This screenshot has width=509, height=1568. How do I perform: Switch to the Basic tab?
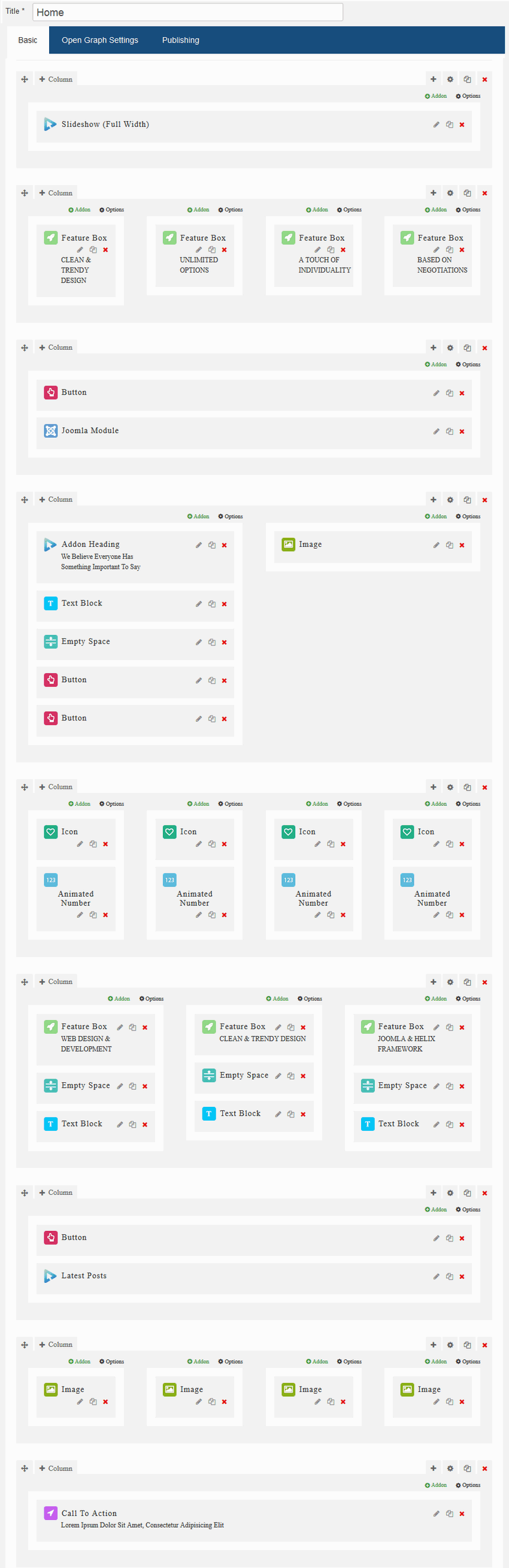click(28, 40)
